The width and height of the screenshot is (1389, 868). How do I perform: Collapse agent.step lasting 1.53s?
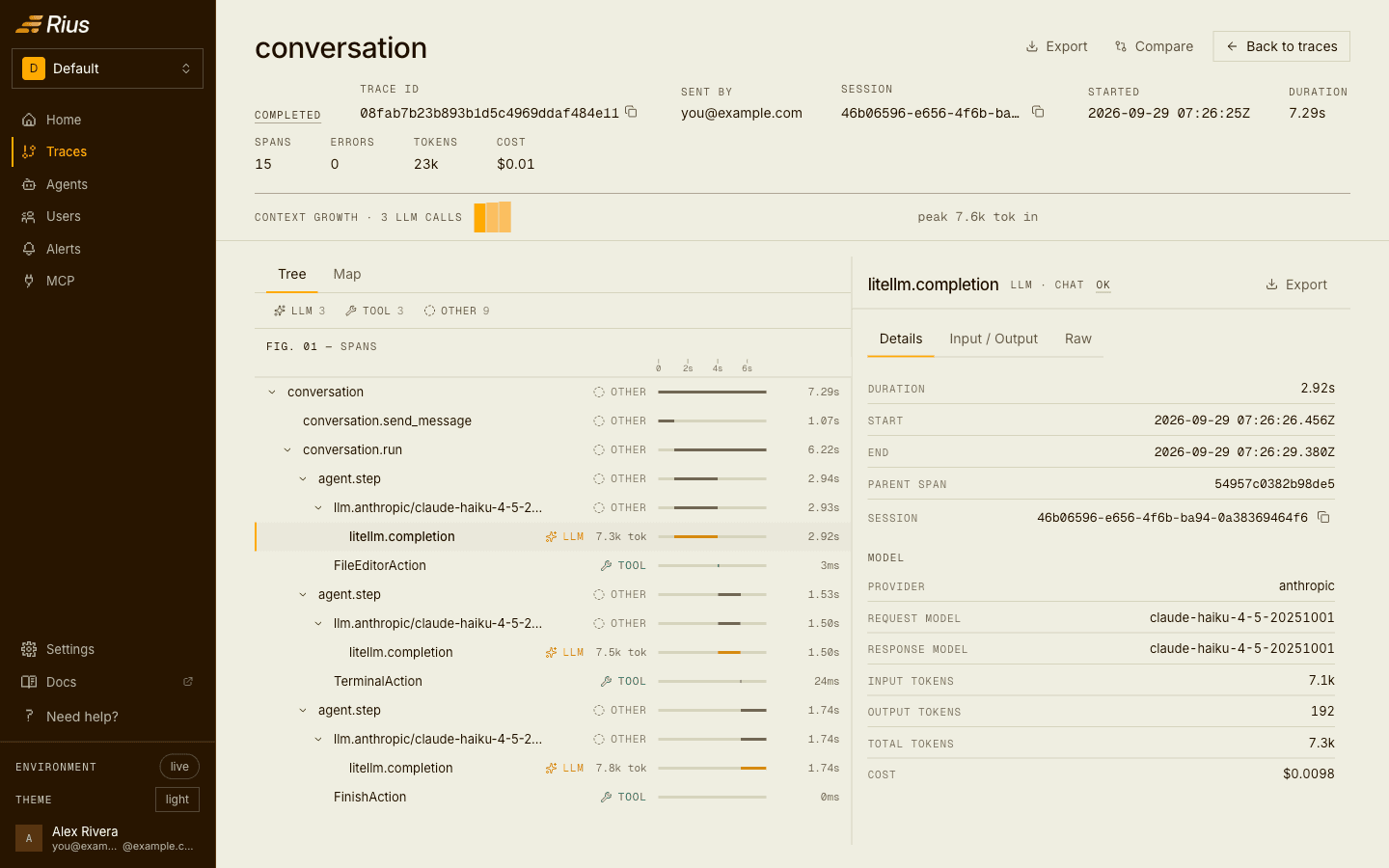[x=303, y=595]
